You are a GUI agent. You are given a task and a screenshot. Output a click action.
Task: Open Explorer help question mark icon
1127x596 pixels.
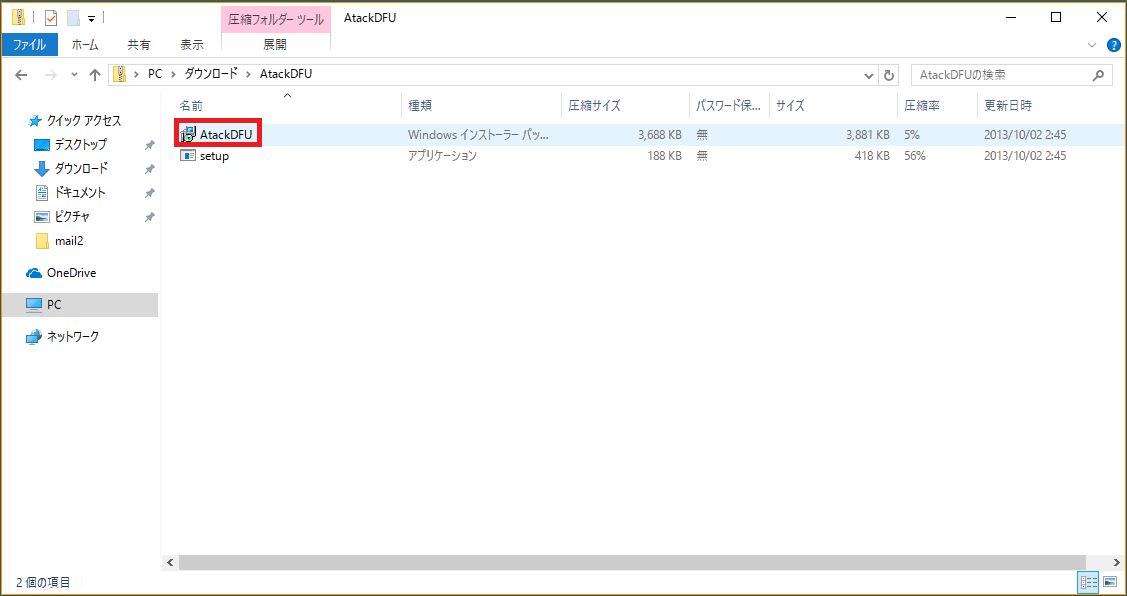point(1114,45)
